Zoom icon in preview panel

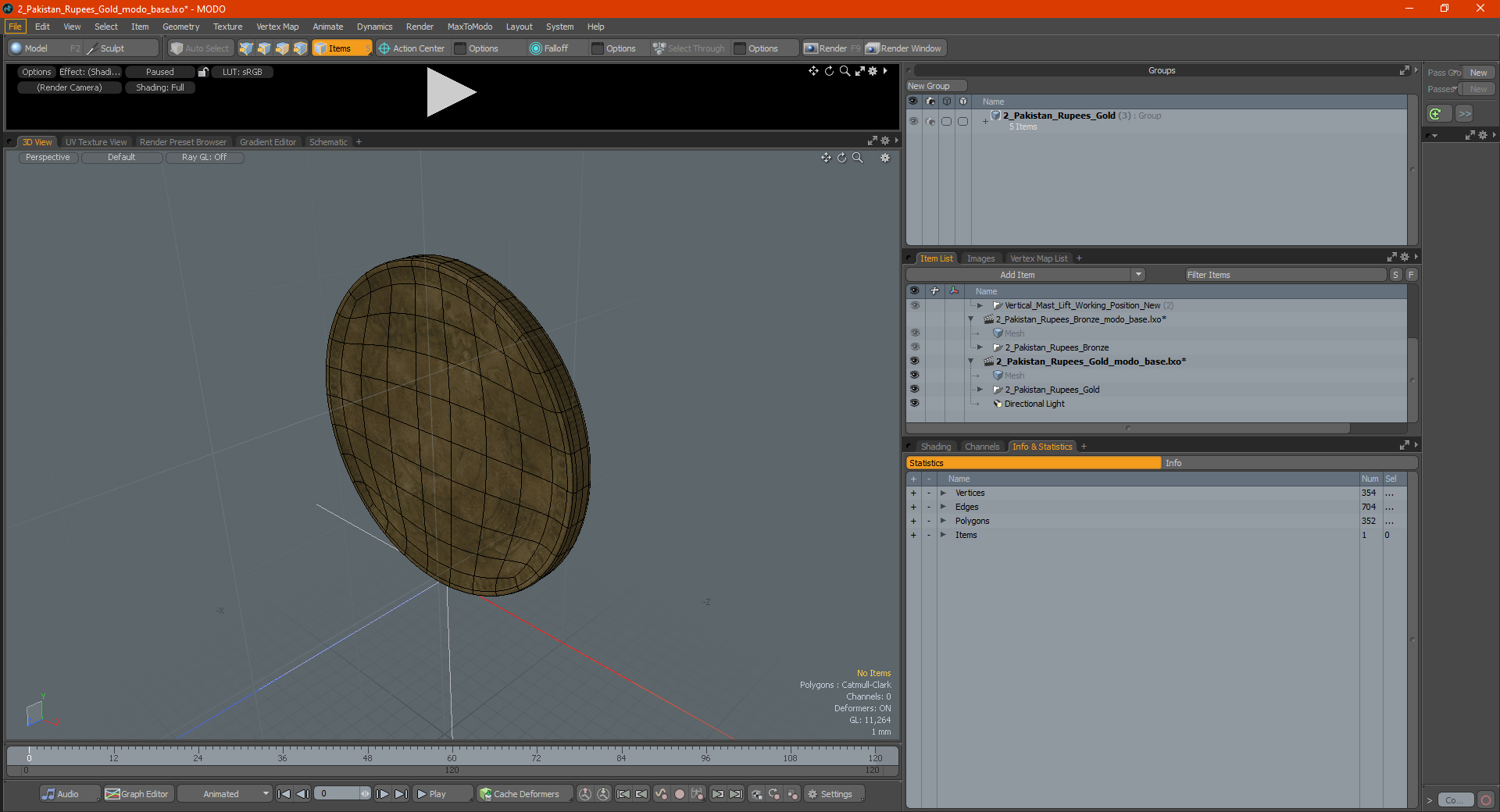point(845,71)
